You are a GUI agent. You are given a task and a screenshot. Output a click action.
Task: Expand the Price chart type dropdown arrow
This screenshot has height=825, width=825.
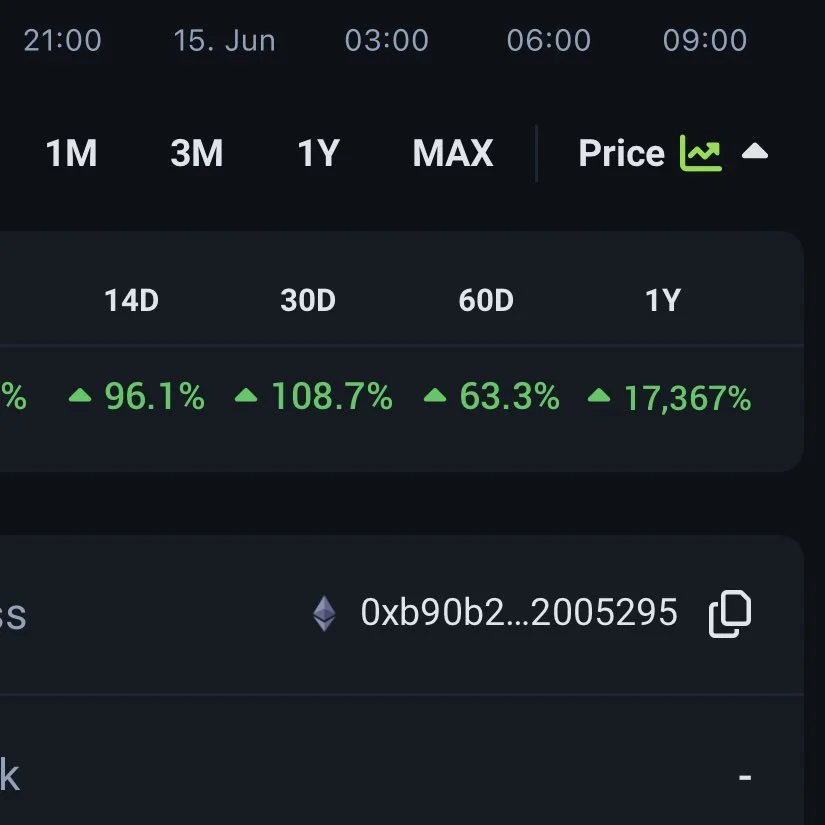[754, 152]
